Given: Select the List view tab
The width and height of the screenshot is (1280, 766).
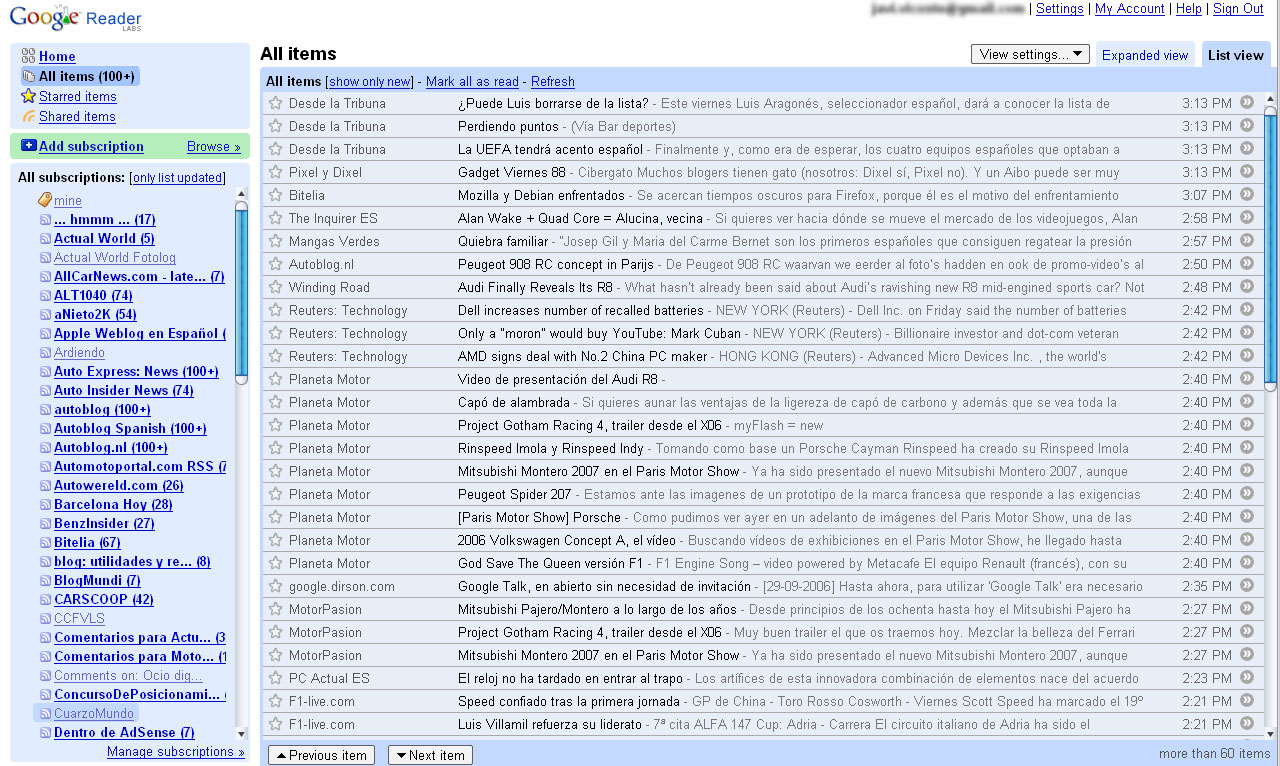Looking at the screenshot, I should pos(1235,55).
